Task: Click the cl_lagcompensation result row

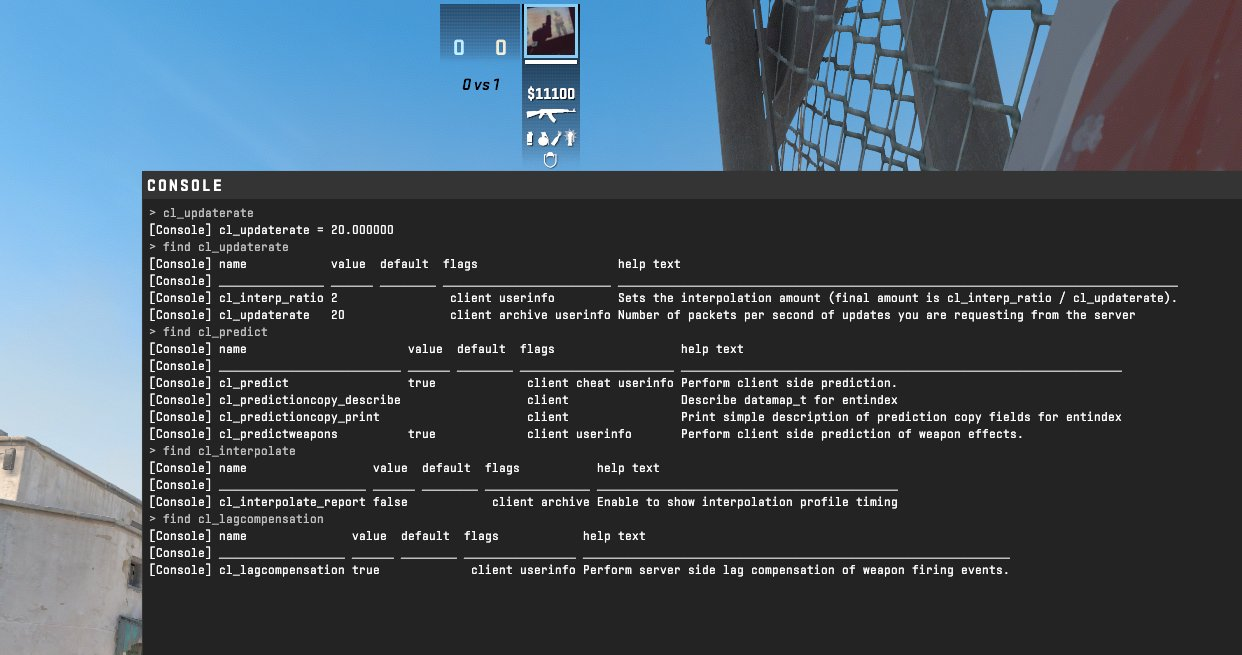Action: point(579,570)
